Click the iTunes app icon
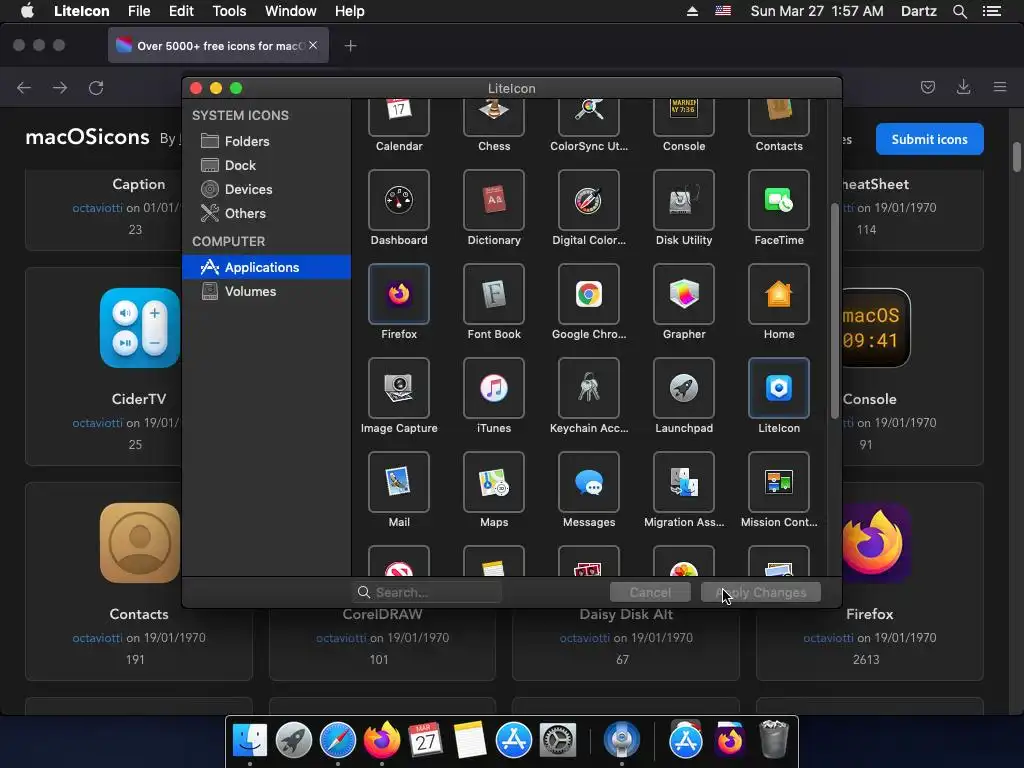 tap(494, 388)
